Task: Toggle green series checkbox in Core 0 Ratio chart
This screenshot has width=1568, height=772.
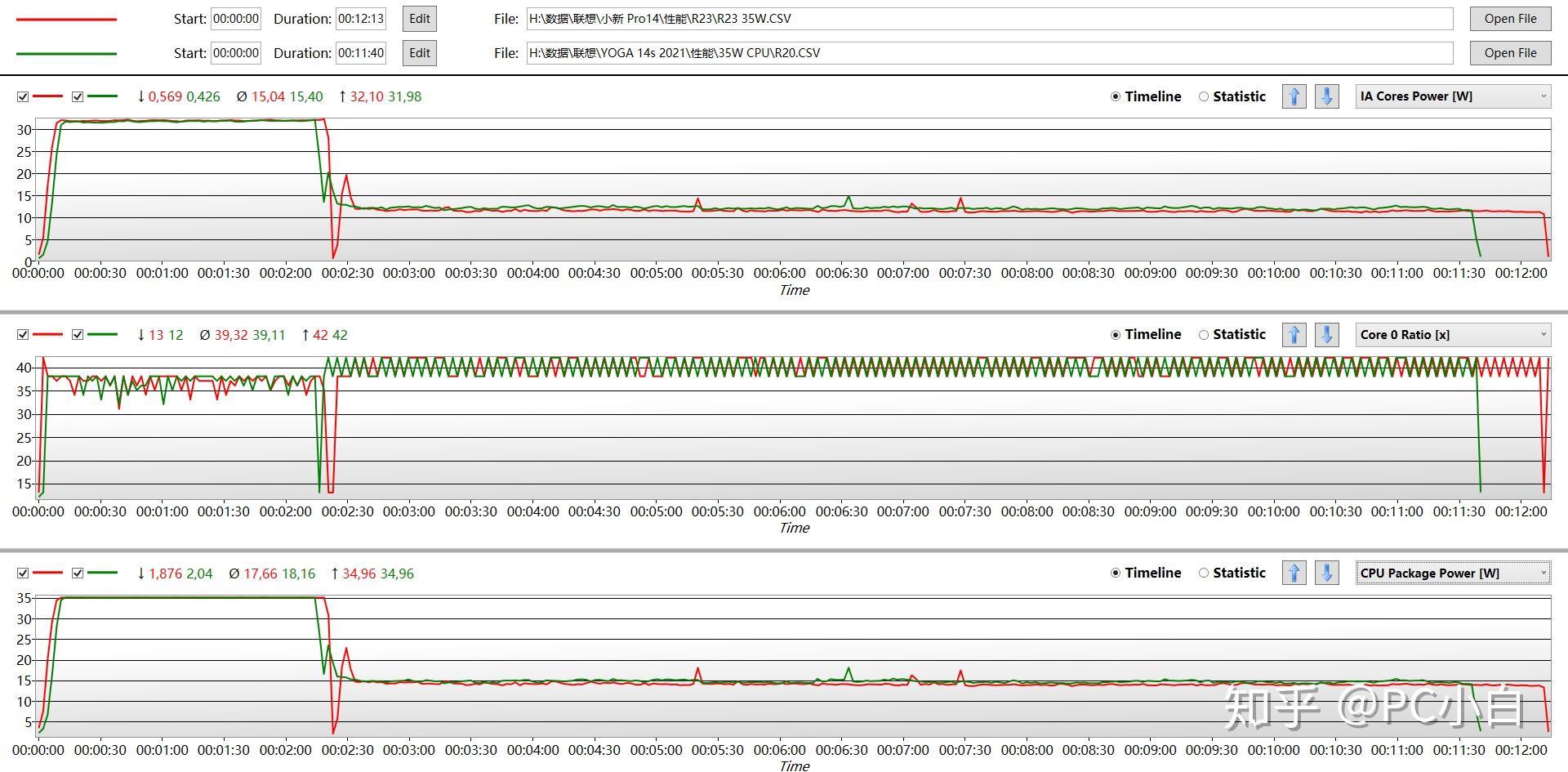Action: (78, 335)
